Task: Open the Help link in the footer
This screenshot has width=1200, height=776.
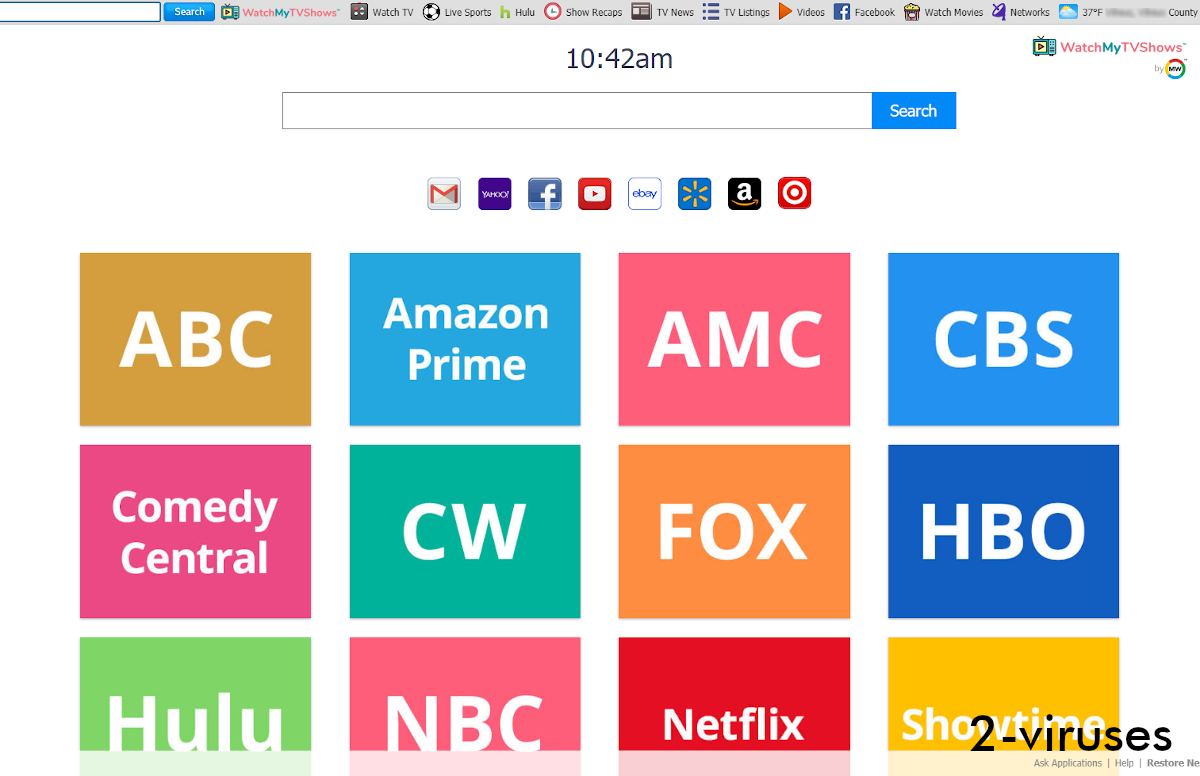Action: pos(1124,762)
